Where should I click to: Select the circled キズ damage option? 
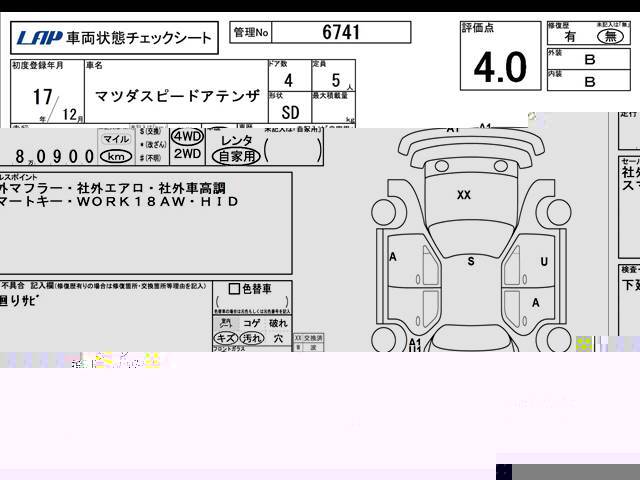click(225, 338)
